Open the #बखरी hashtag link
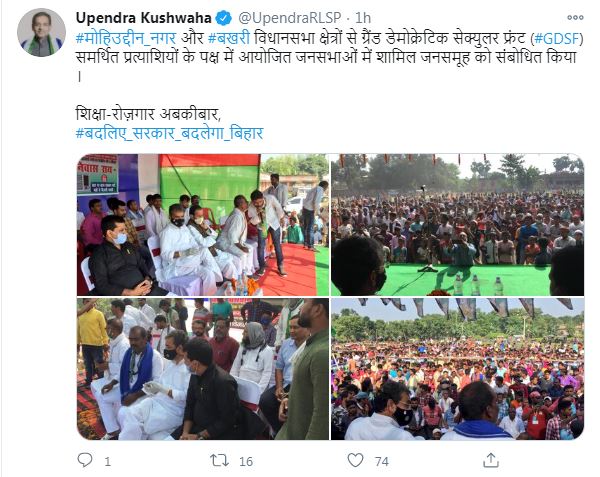600x477 pixels. click(229, 38)
